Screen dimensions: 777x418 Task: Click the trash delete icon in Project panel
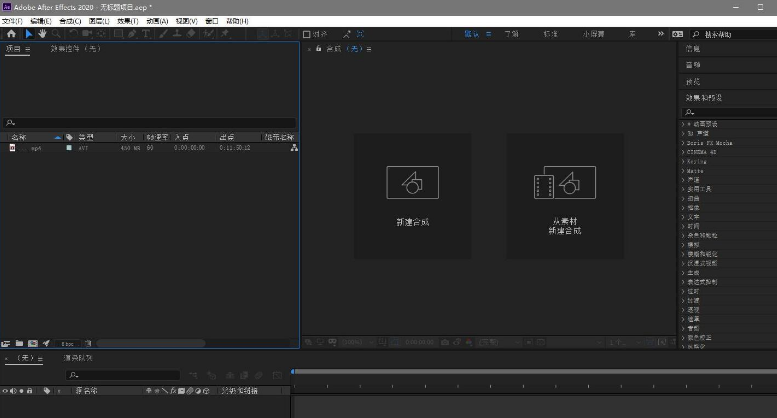87,343
